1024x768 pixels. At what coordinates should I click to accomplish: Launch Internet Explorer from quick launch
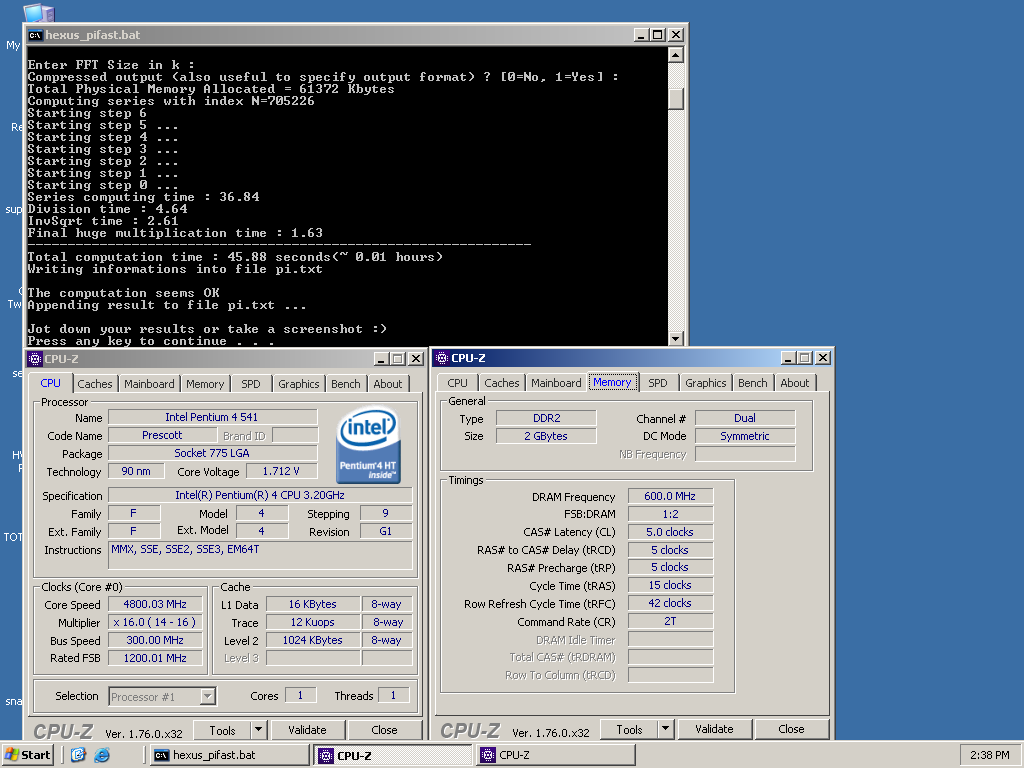(x=102, y=755)
